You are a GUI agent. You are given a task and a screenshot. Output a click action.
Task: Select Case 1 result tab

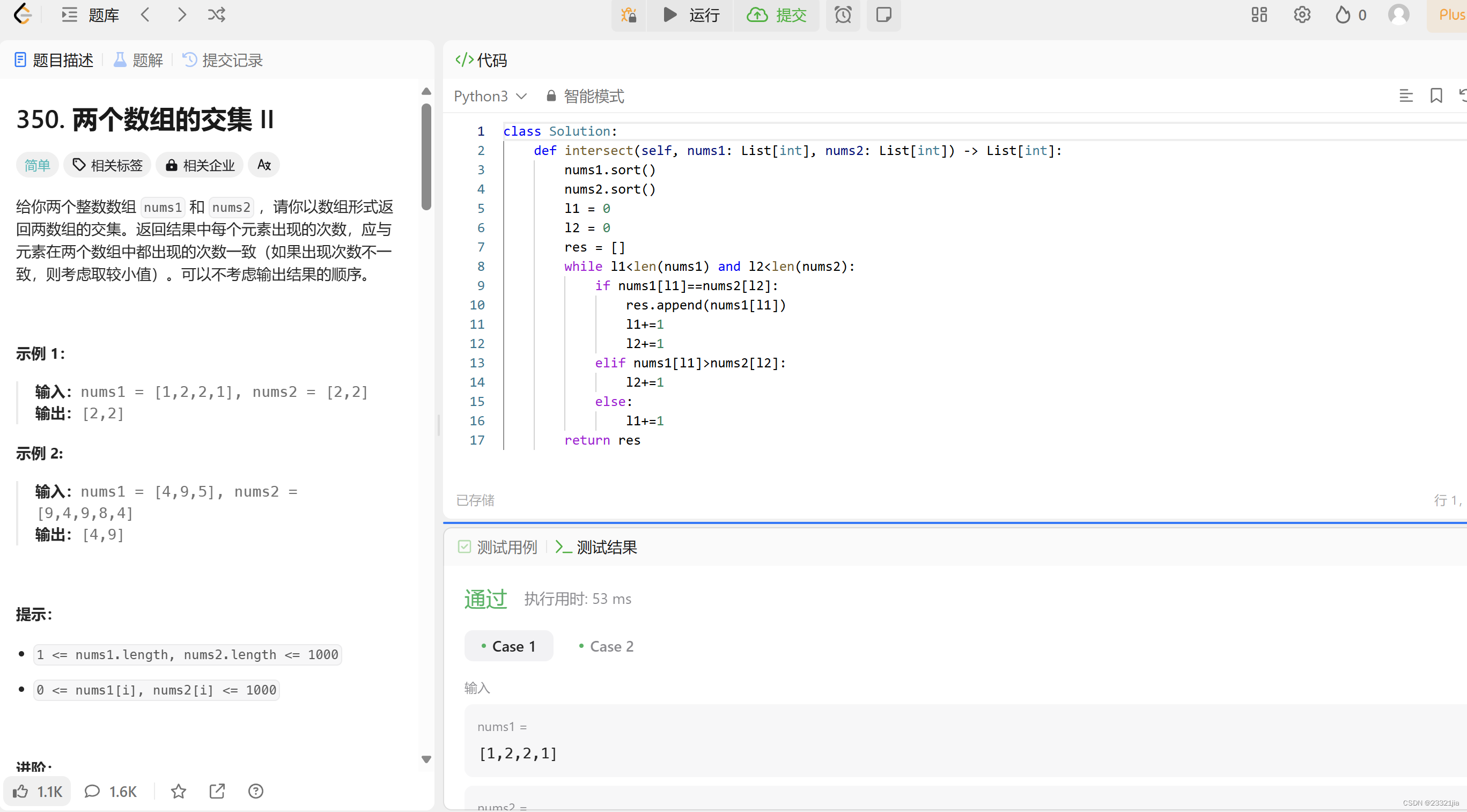508,646
